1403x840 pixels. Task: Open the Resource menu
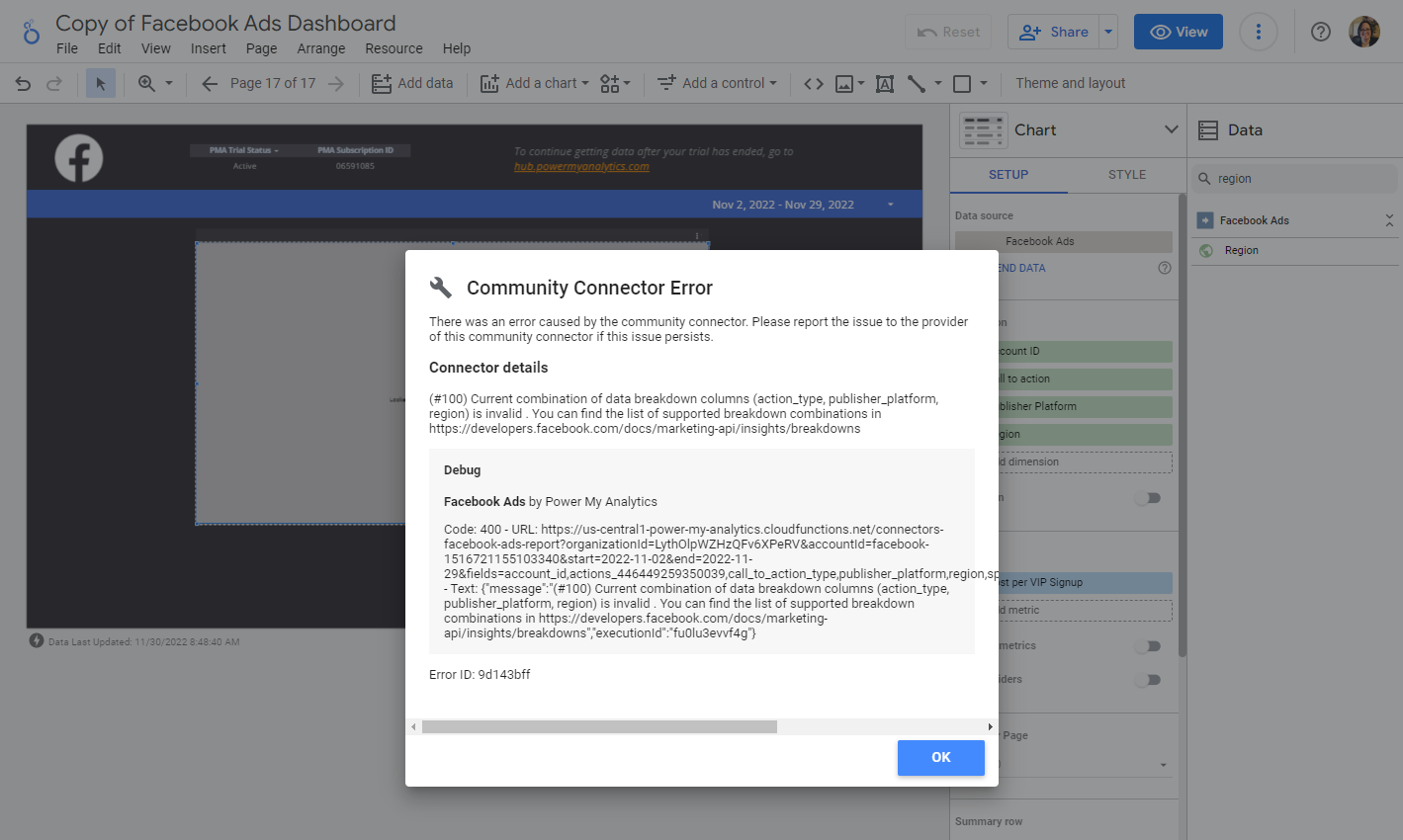(x=394, y=48)
